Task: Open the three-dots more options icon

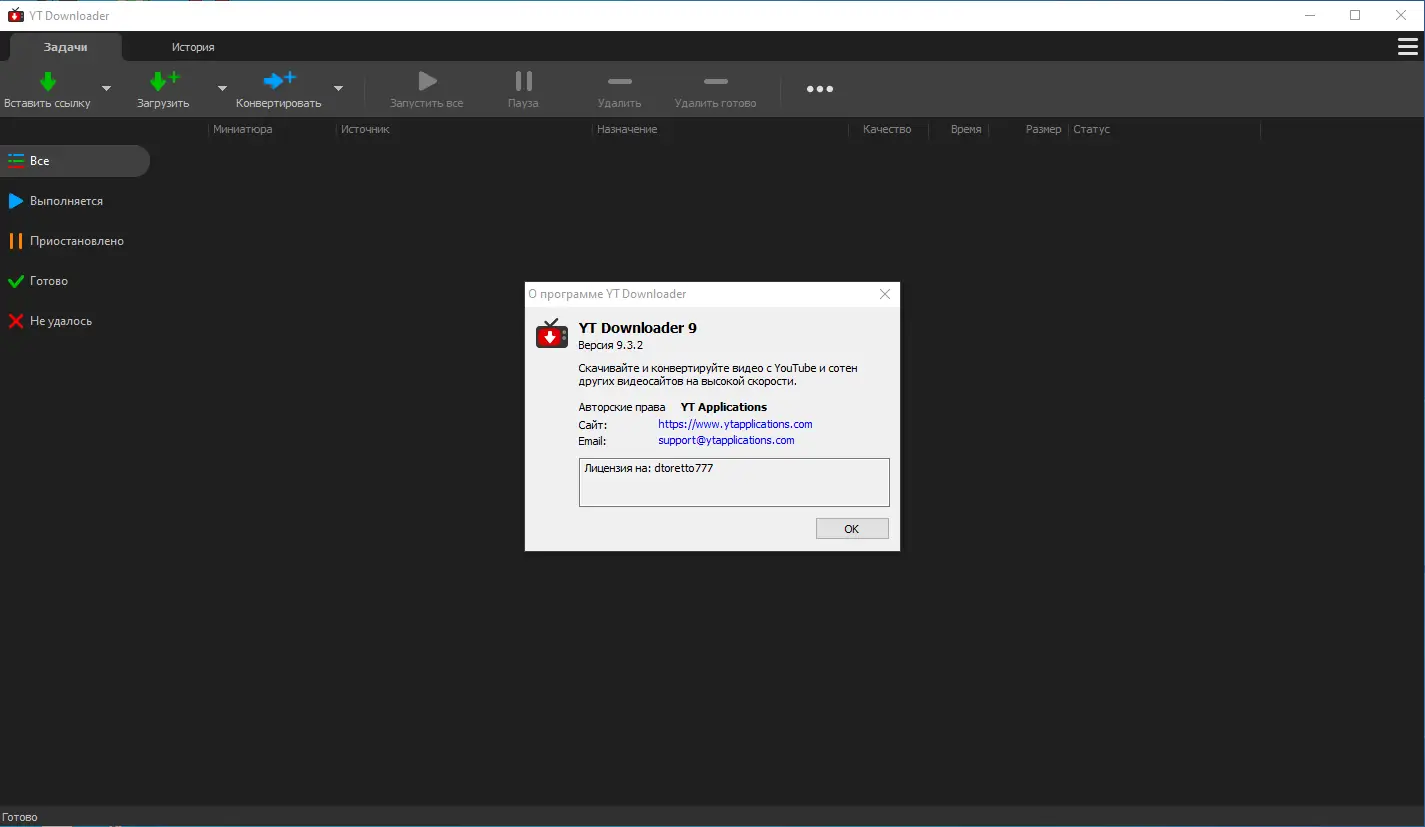Action: click(819, 89)
